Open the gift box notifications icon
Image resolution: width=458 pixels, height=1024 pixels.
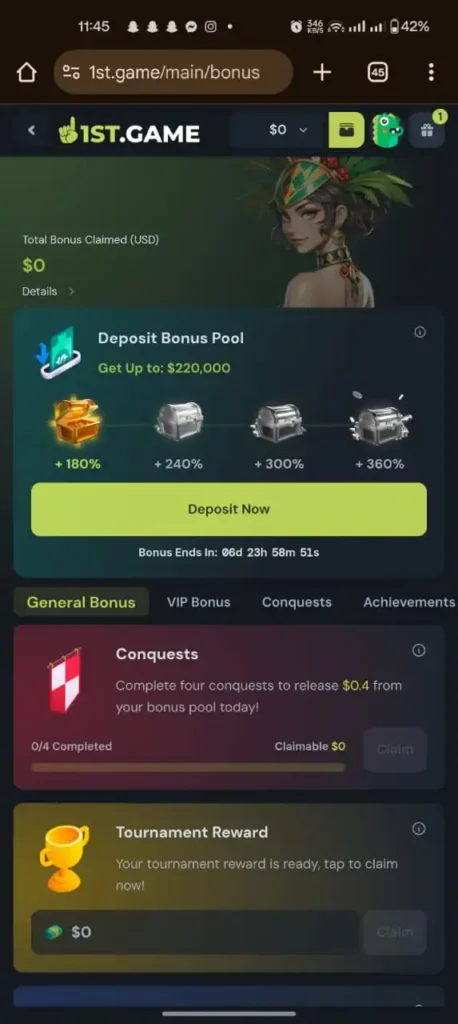(427, 130)
